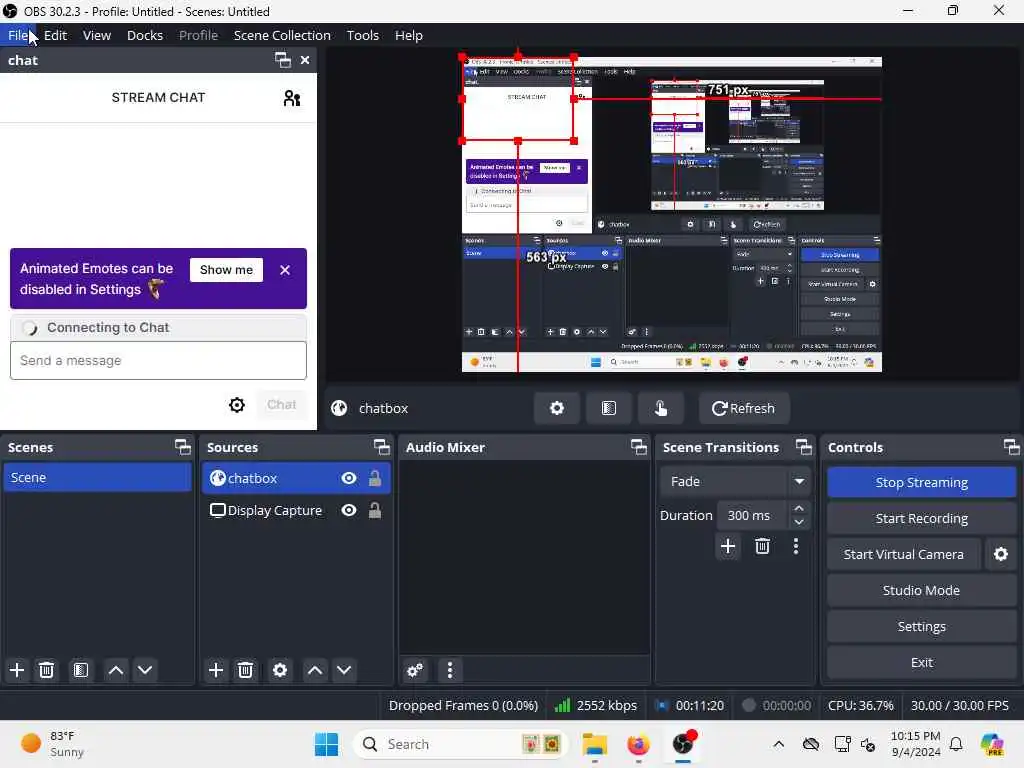
Task: Open the Profile menu
Action: (199, 35)
